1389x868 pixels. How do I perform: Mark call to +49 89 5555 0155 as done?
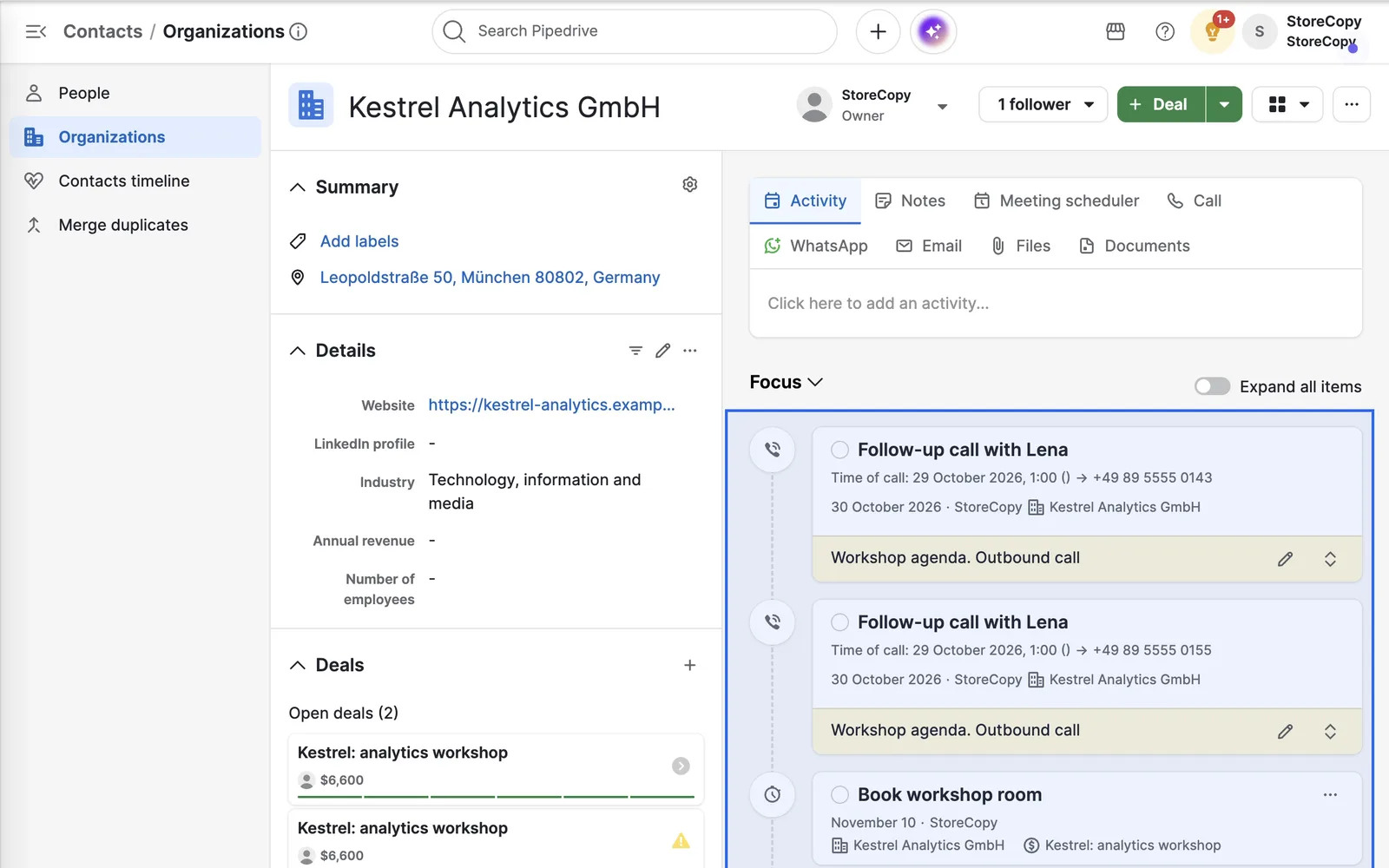839,622
